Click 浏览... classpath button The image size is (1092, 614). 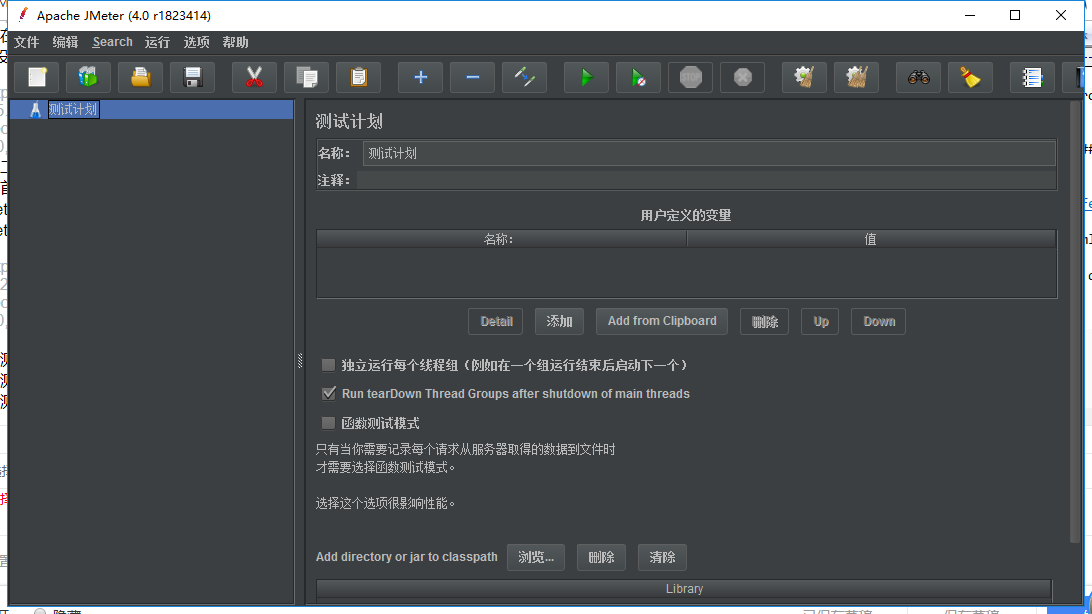pyautogui.click(x=536, y=558)
